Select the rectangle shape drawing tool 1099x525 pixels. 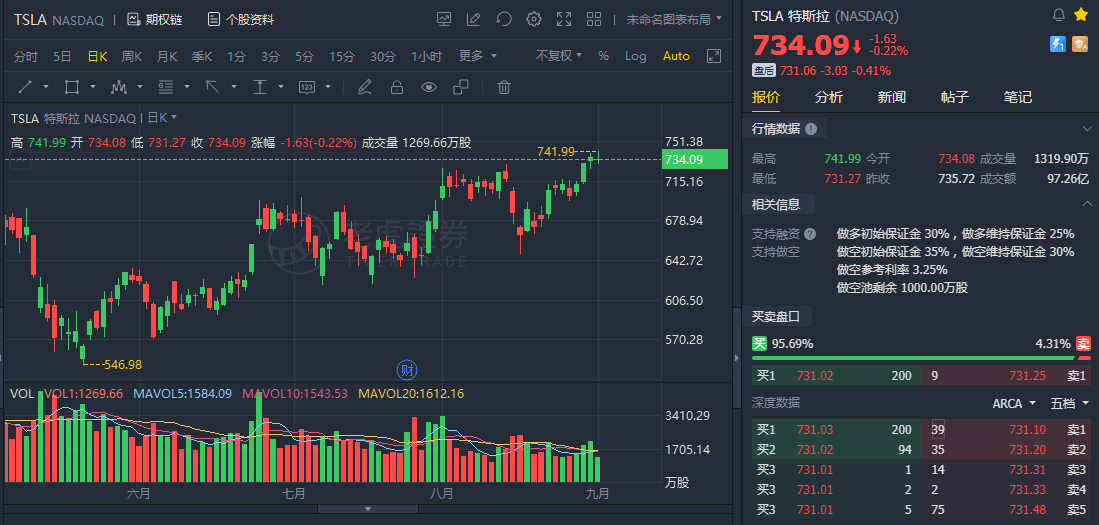pyautogui.click(x=71, y=87)
